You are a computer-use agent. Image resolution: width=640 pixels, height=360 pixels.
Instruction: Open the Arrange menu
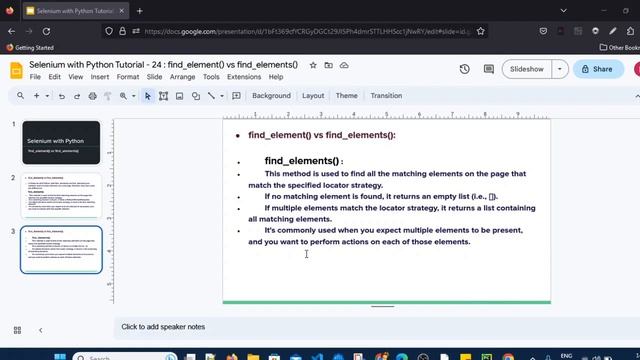click(182, 77)
